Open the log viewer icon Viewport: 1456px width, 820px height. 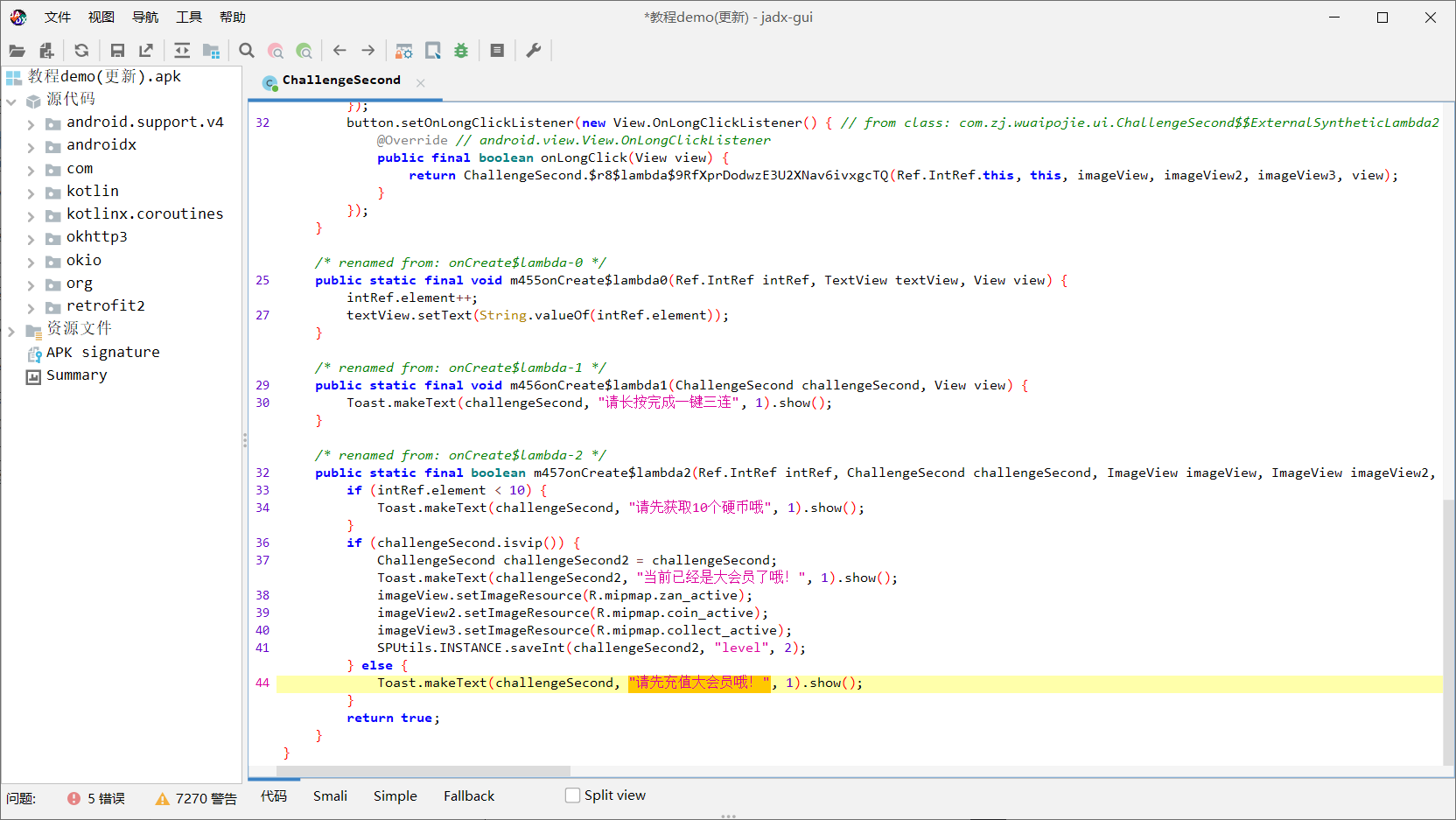point(497,51)
